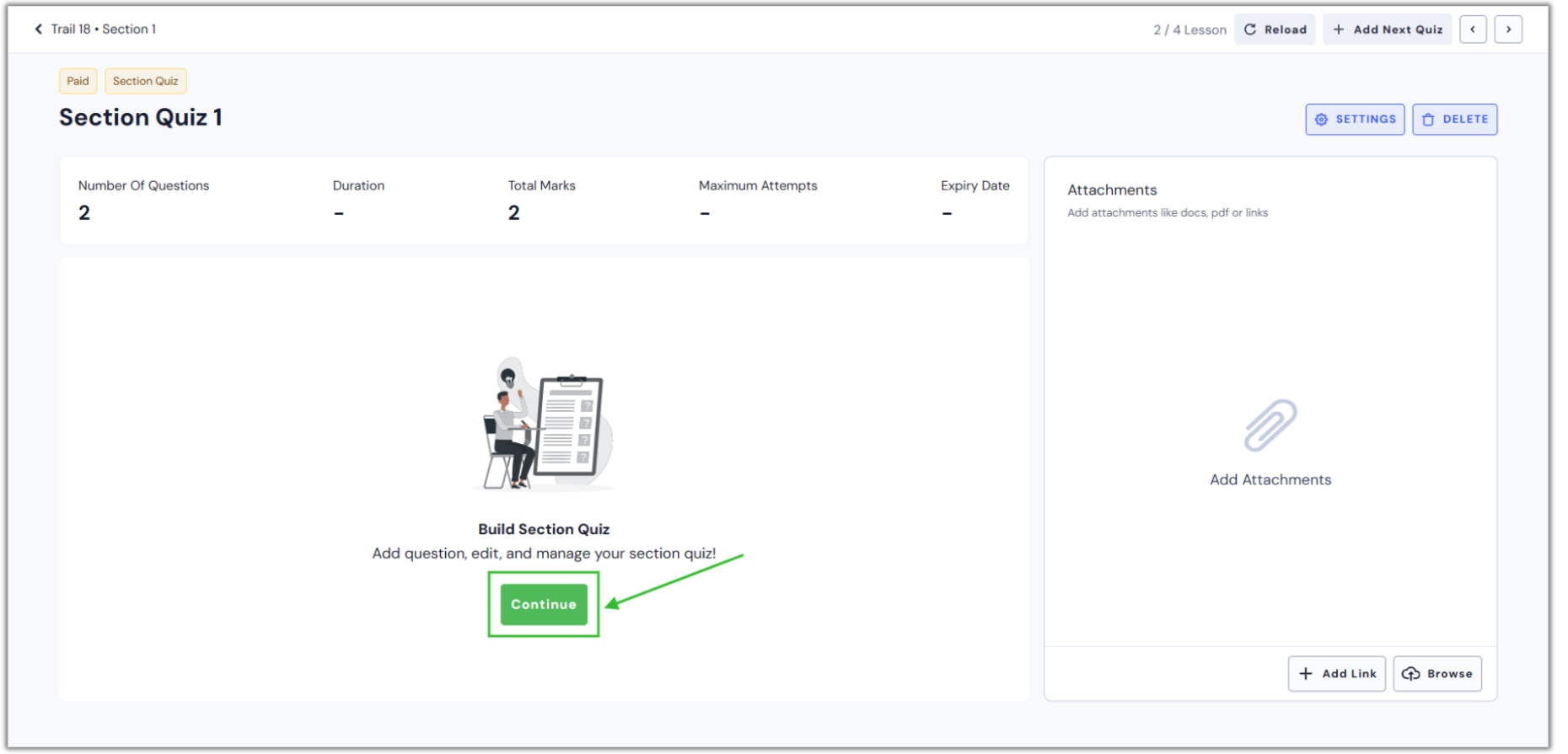The height and width of the screenshot is (754, 1568).
Task: Go to previous lesson chevron
Action: [1472, 29]
